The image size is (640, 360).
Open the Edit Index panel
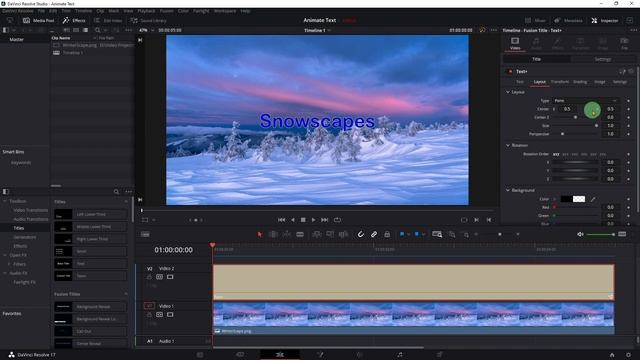pos(108,20)
